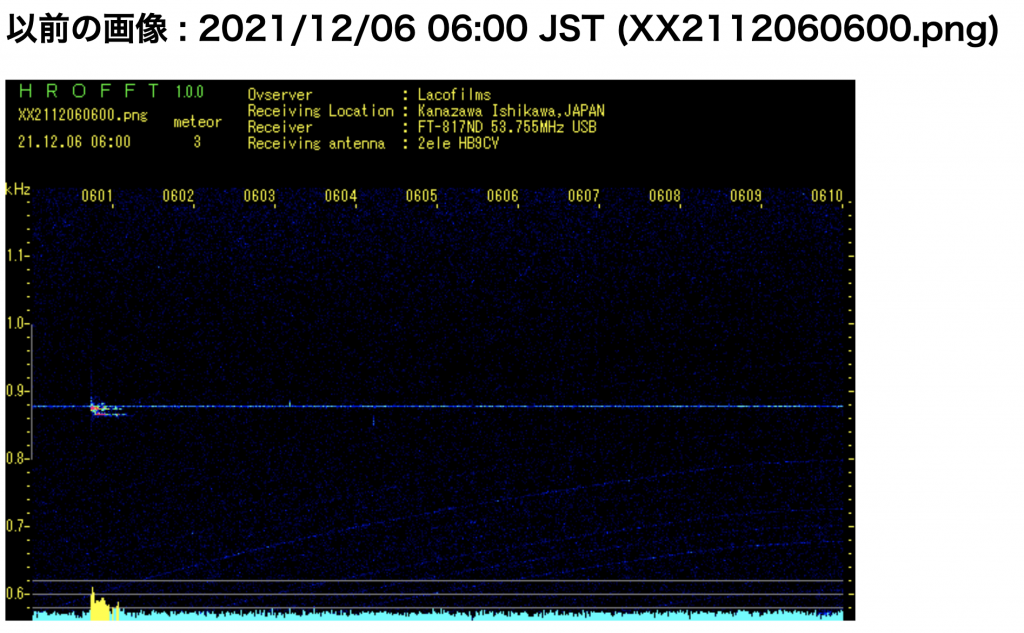Click observer name 'Lacofilms'
Screen dimensions: 1024x633
point(455,95)
